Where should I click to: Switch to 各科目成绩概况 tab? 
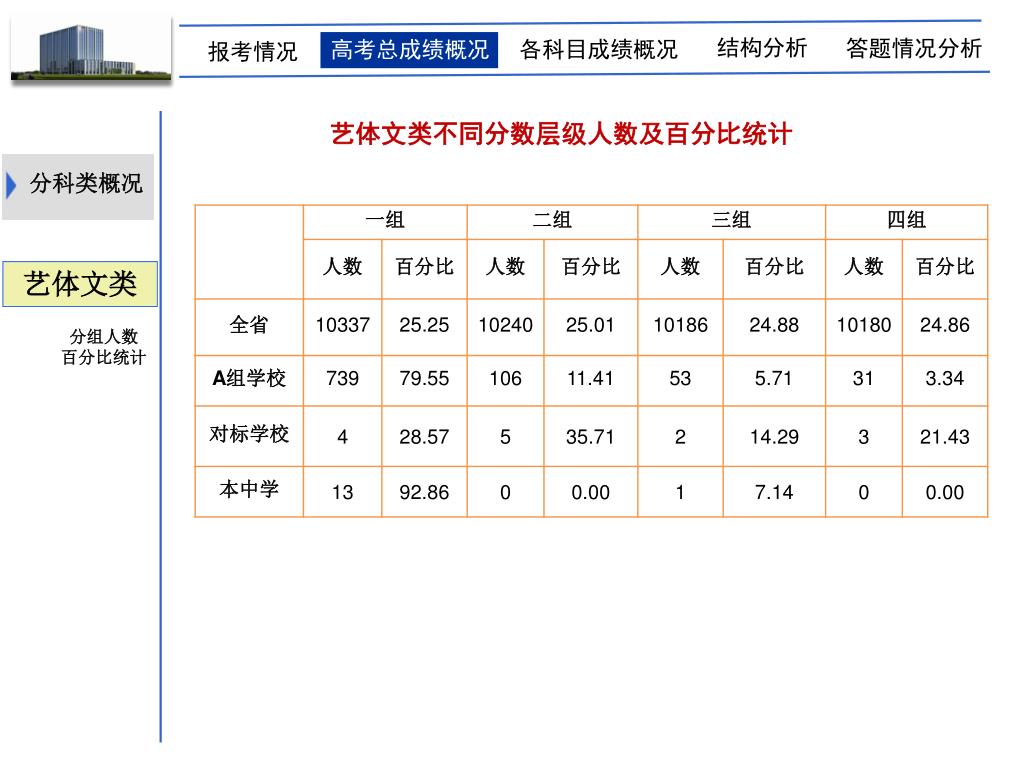598,50
